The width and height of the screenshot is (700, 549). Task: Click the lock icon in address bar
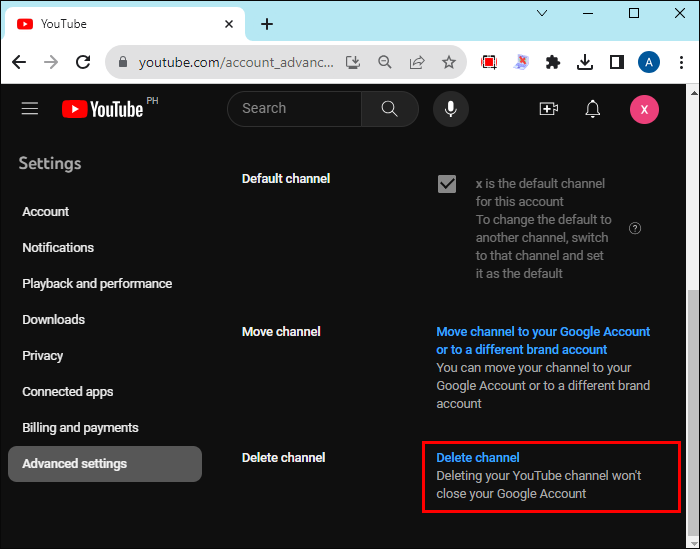coord(123,62)
